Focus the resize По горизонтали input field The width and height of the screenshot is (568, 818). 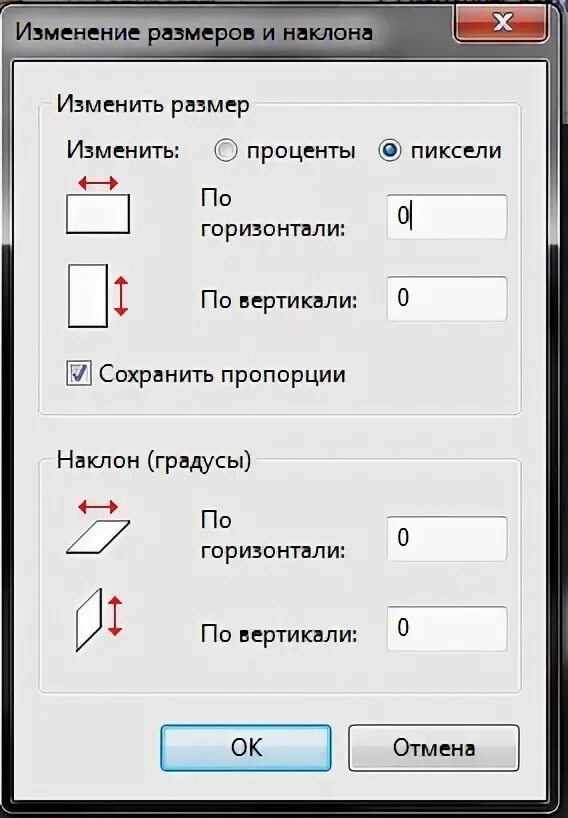pos(446,216)
